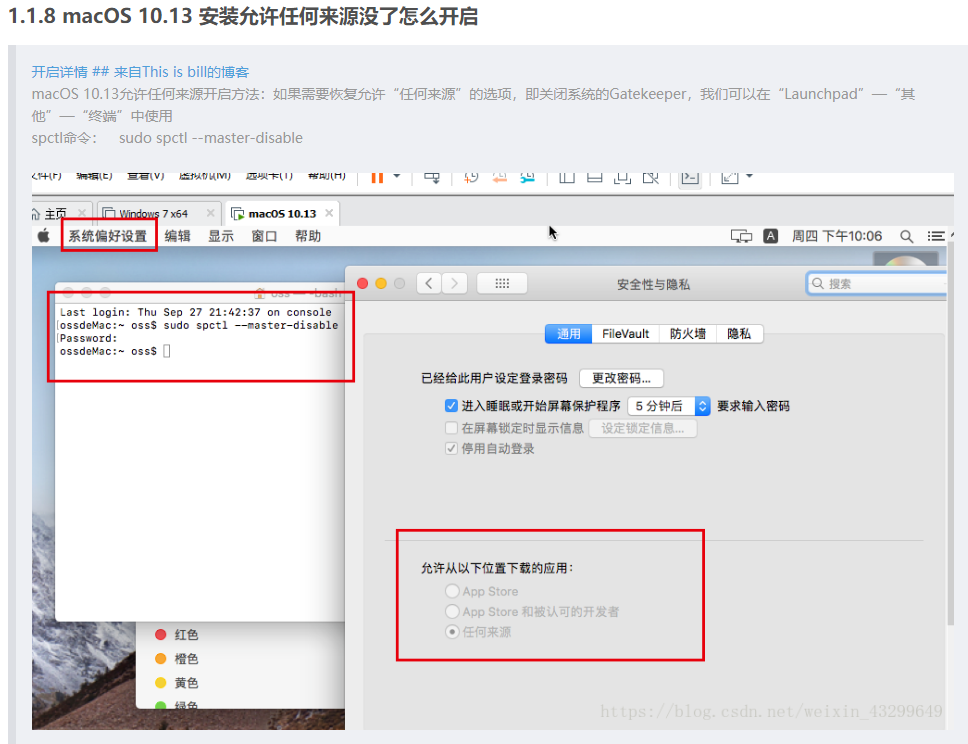The height and width of the screenshot is (744, 968).
Task: Minimize Security window with yellow button
Action: [381, 283]
